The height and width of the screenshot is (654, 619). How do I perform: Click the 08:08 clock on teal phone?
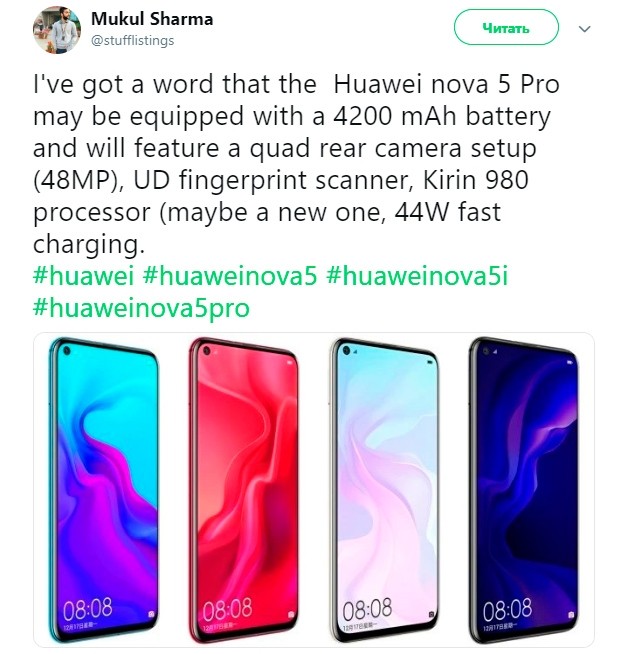point(88,609)
